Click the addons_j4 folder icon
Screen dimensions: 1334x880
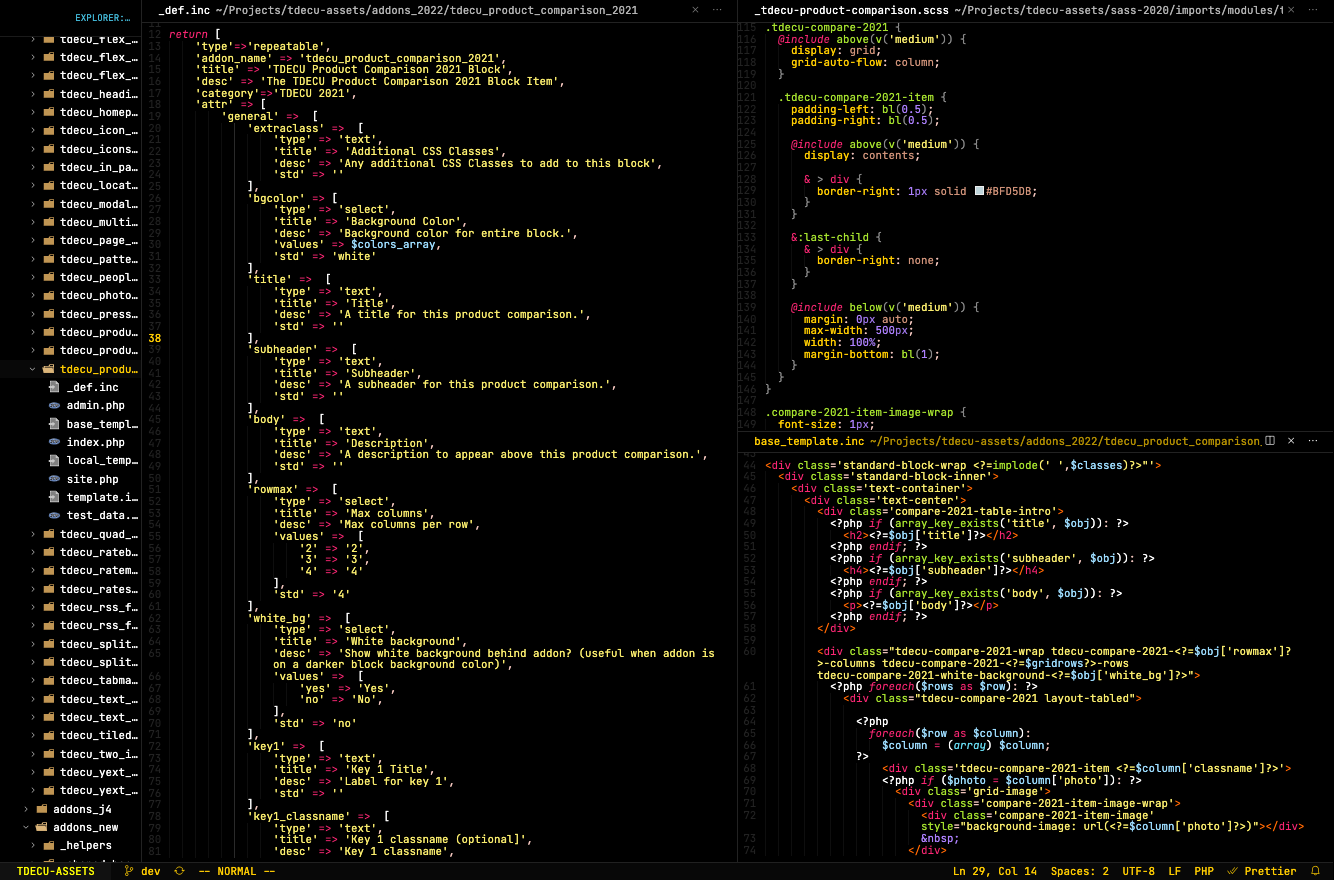42,809
